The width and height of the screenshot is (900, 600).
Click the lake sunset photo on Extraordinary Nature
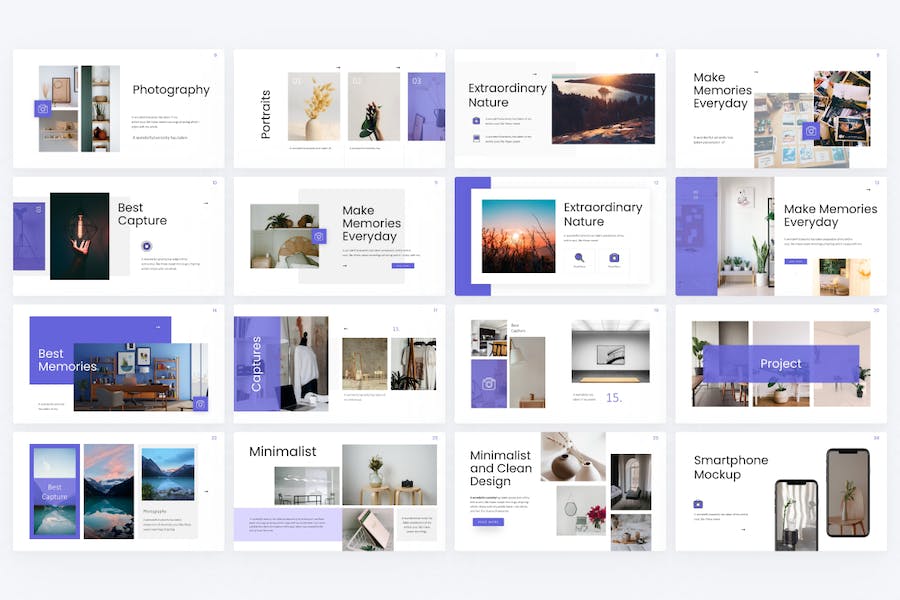coord(603,108)
